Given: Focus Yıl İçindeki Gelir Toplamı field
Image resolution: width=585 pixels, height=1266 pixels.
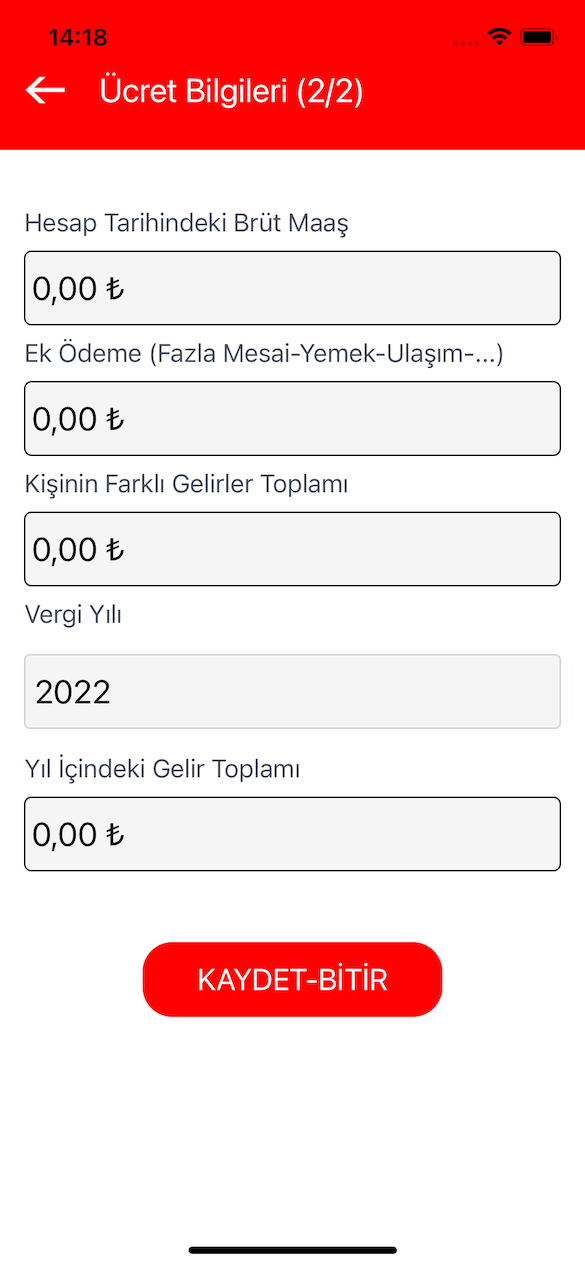Looking at the screenshot, I should tap(292, 834).
